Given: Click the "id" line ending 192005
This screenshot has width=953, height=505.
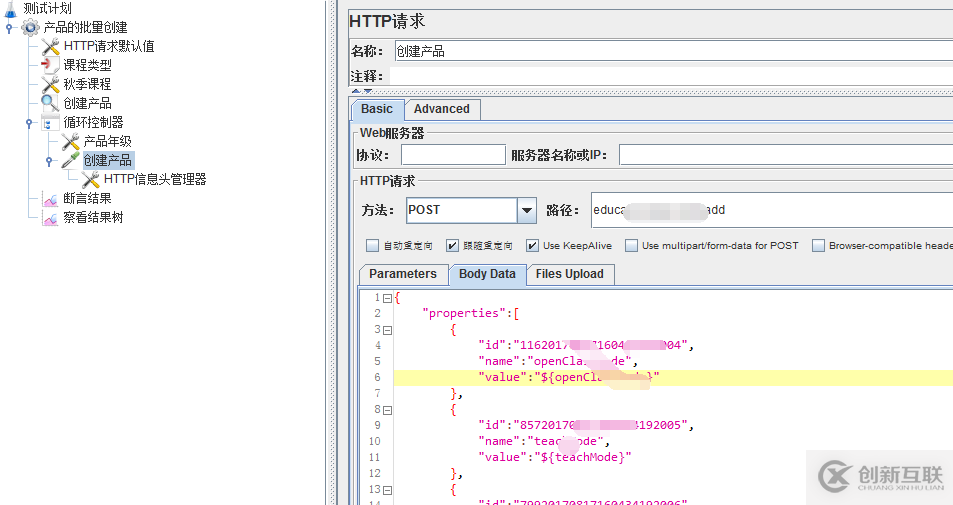Looking at the screenshot, I should (x=586, y=425).
